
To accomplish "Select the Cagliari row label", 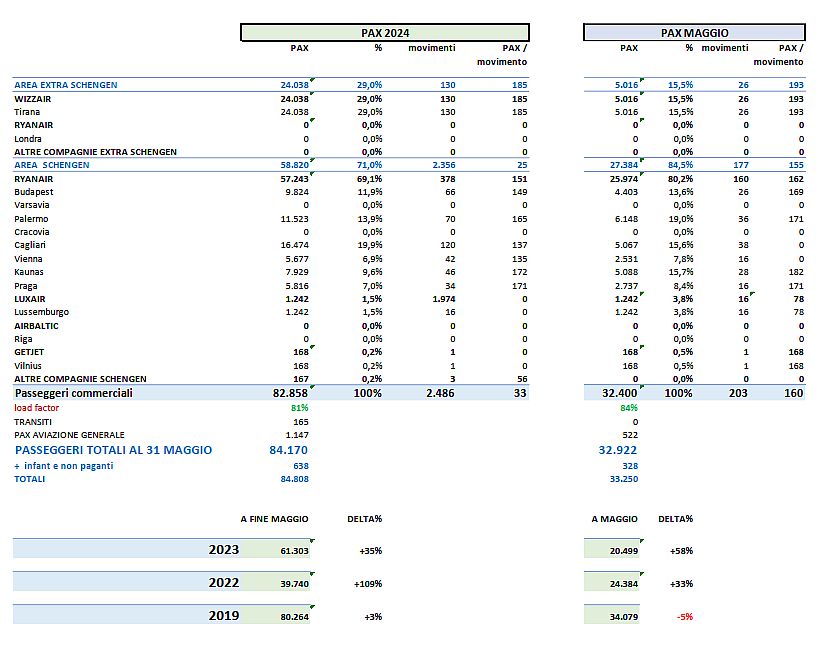I will pyautogui.click(x=30, y=245).
